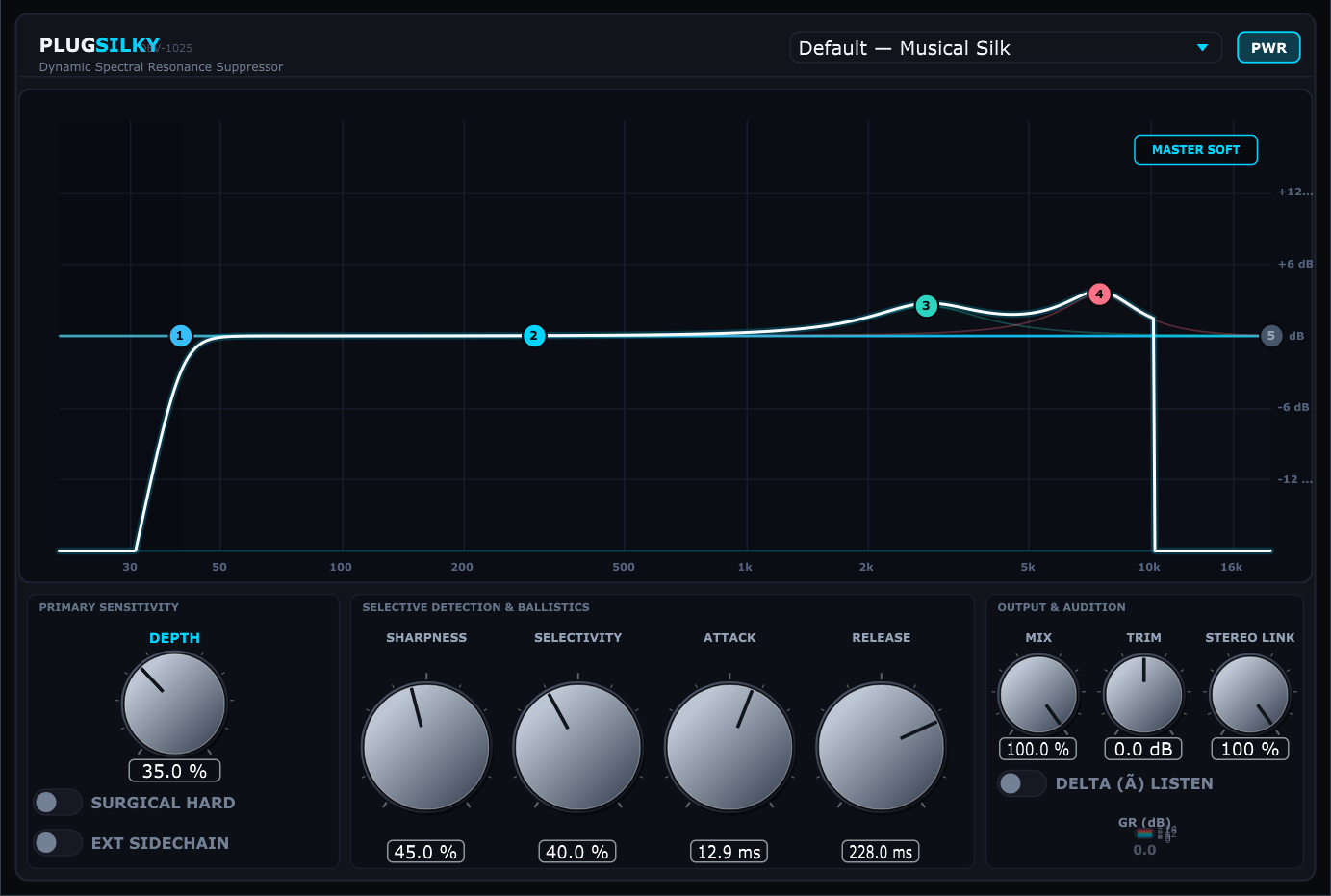Click the attack value field 12.9 ms
This screenshot has width=1331, height=896.
pyautogui.click(x=729, y=852)
